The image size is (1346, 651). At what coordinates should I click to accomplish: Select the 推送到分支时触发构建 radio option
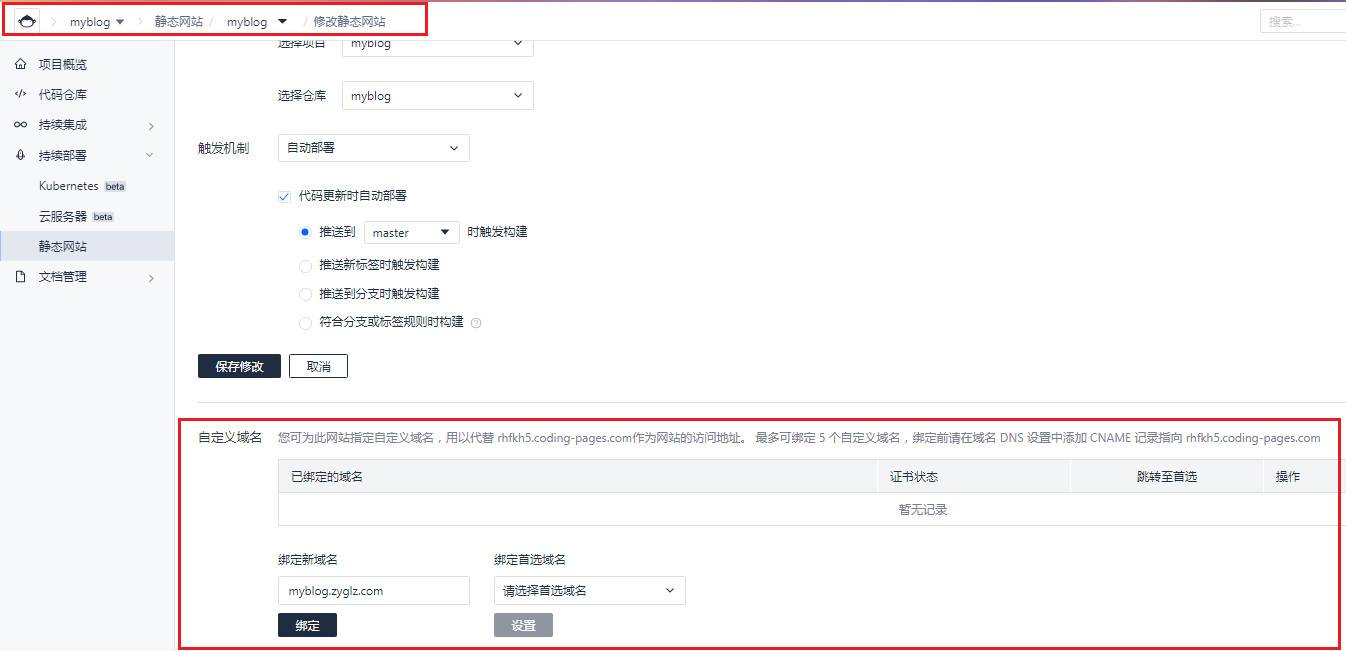click(x=306, y=294)
